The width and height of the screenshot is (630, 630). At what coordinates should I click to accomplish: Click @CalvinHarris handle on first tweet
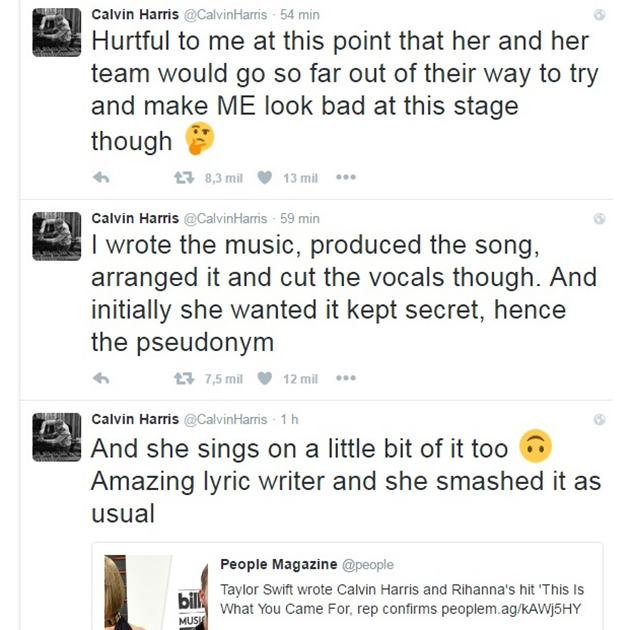pyautogui.click(x=225, y=16)
